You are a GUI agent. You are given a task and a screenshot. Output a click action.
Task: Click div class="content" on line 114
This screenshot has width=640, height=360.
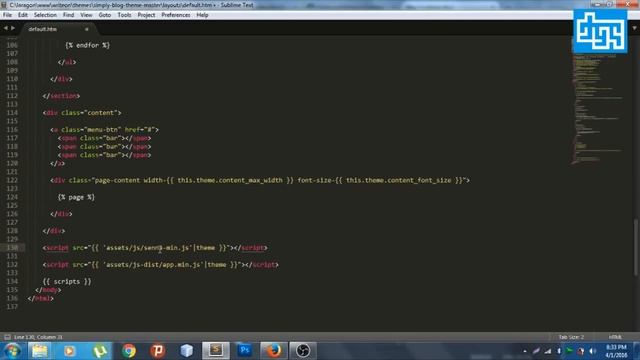tap(82, 113)
